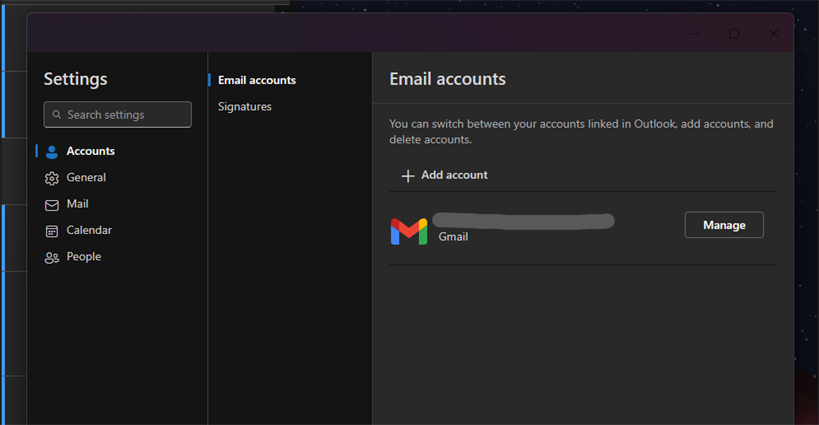Focus the Search settings field

(x=125, y=115)
